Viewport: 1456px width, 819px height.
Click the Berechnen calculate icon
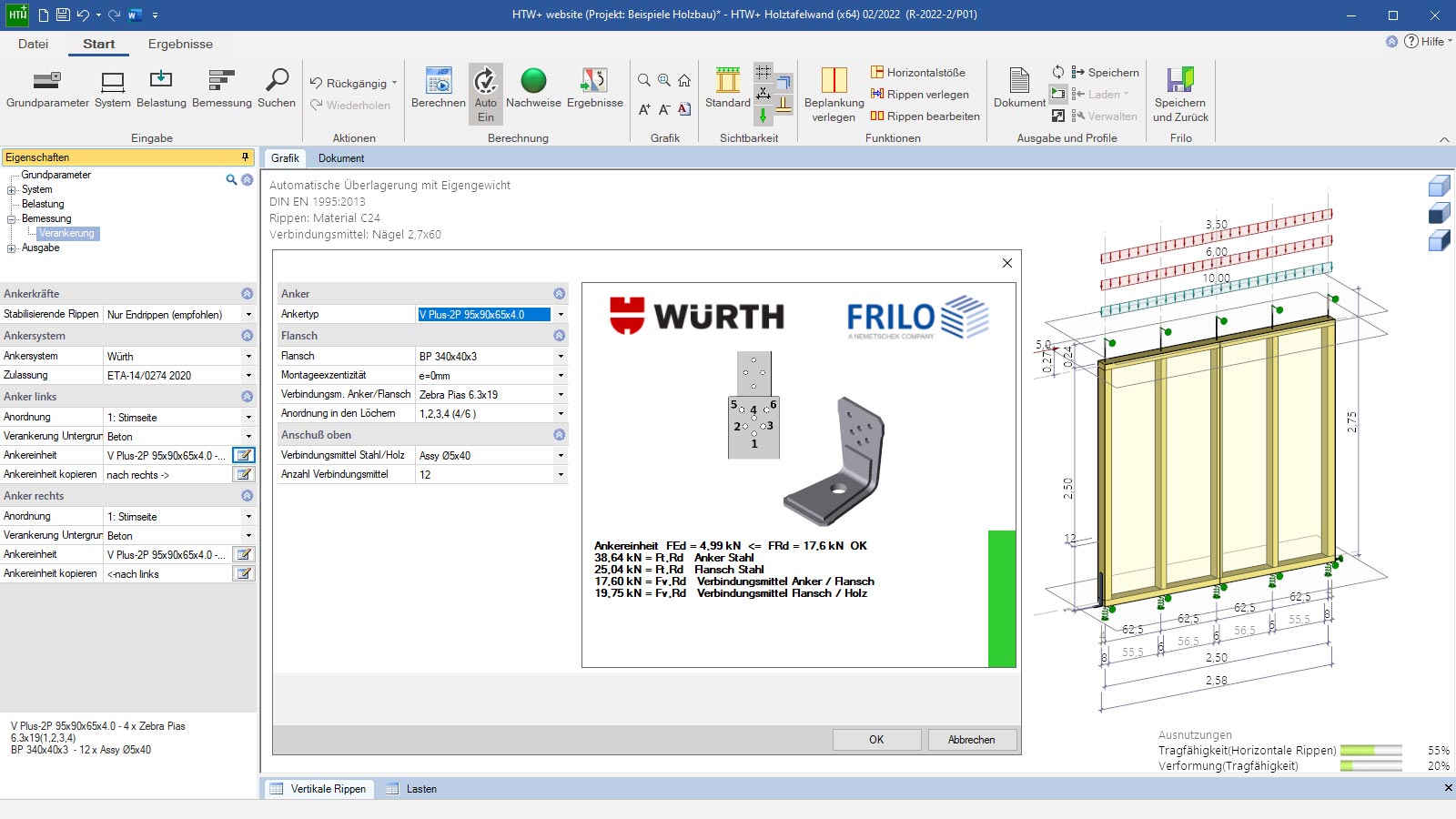[x=439, y=89]
